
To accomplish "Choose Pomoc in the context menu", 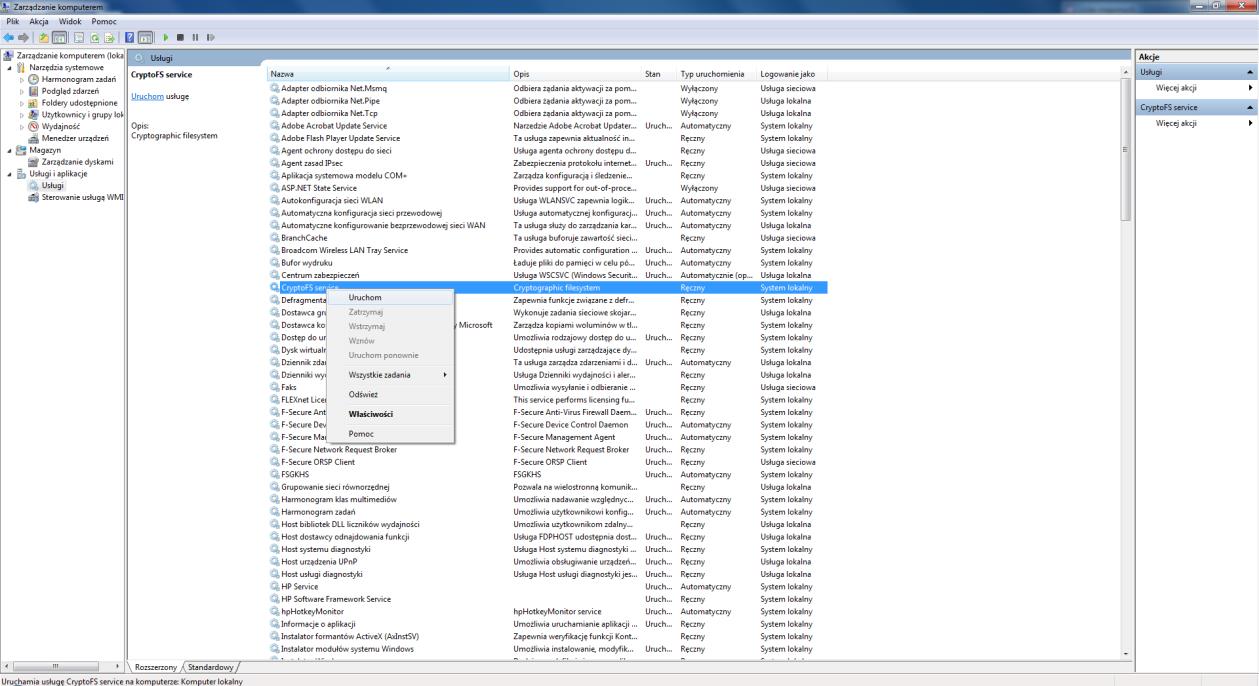I will [390, 433].
